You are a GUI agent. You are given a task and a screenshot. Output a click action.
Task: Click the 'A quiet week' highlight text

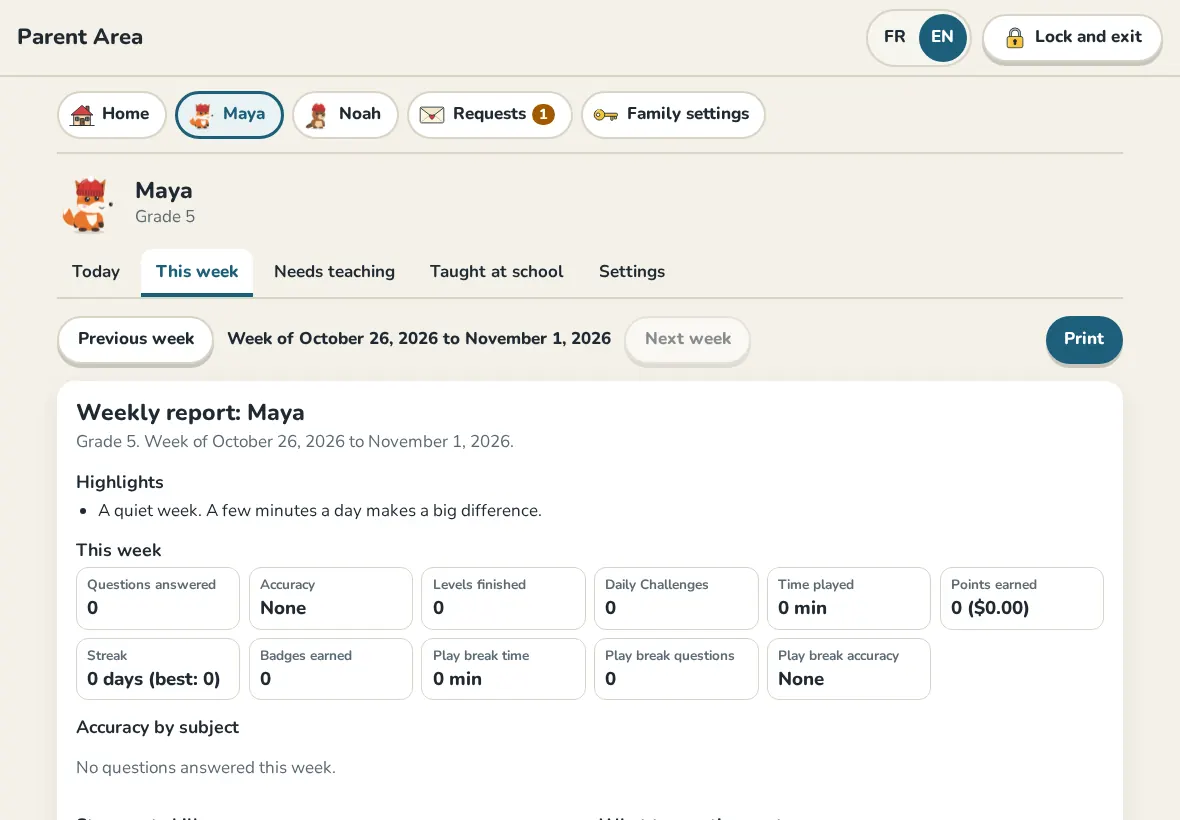(x=320, y=511)
